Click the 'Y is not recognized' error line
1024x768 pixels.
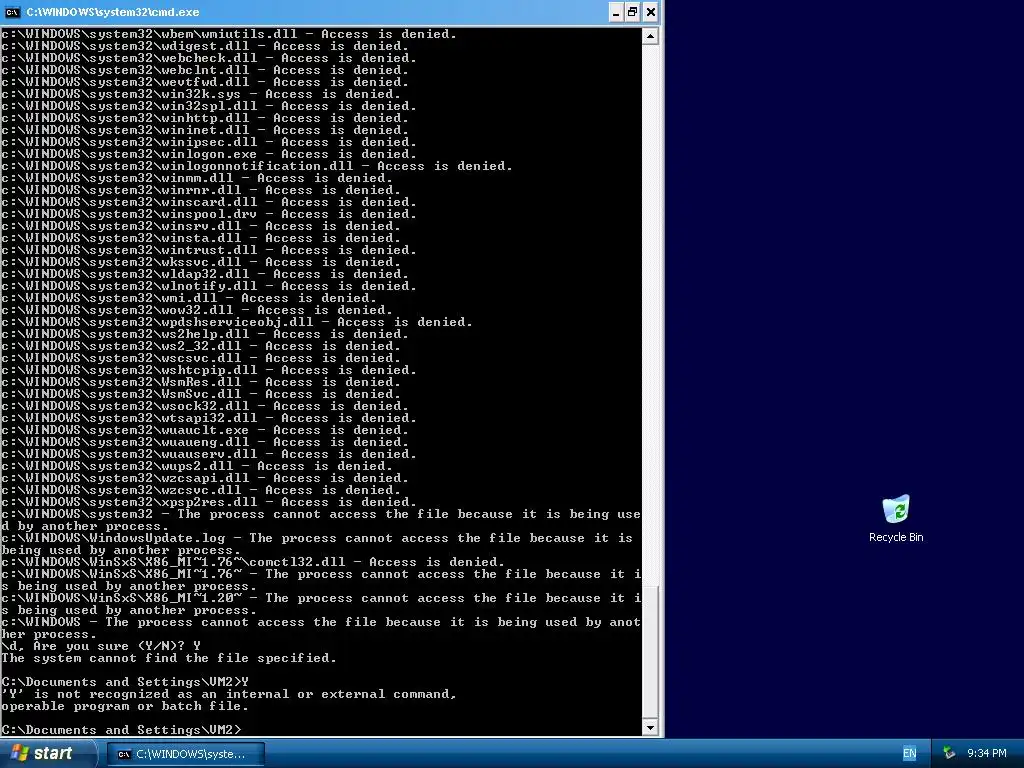tap(229, 694)
